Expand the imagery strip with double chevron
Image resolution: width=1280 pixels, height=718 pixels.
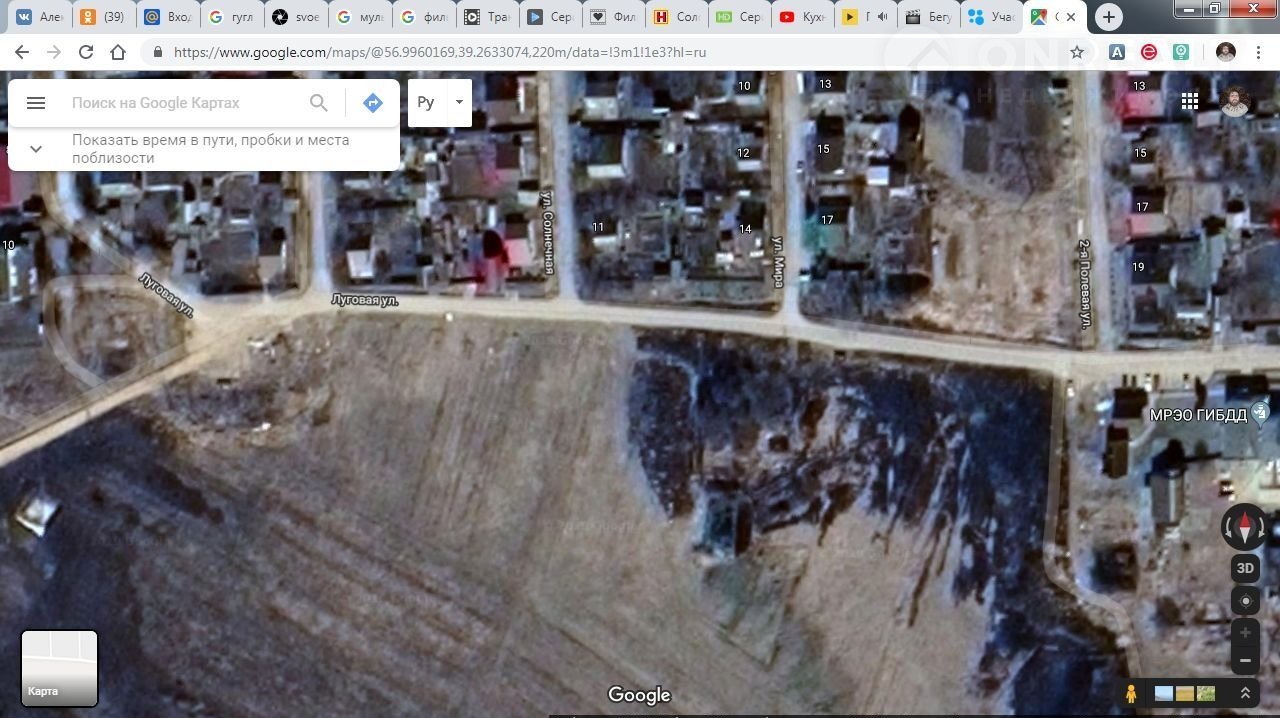[x=1245, y=693]
